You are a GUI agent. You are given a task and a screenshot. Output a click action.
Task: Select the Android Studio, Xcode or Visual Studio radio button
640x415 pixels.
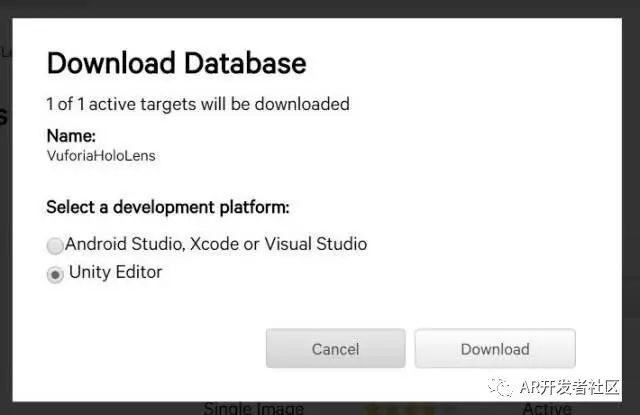[x=55, y=246]
